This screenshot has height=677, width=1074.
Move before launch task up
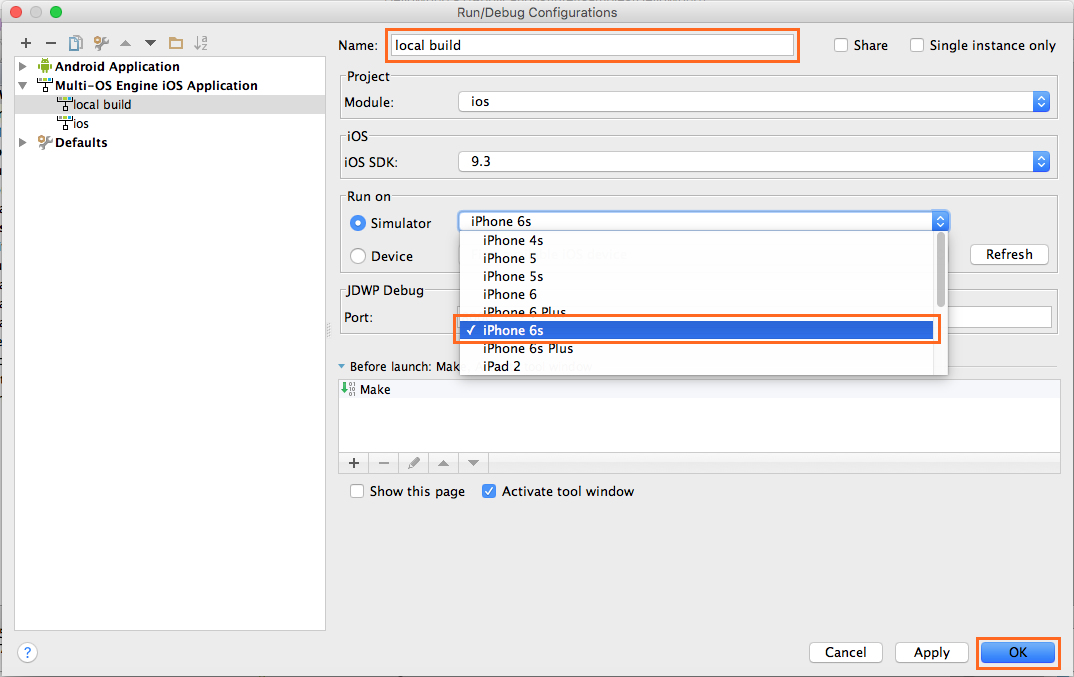point(444,463)
